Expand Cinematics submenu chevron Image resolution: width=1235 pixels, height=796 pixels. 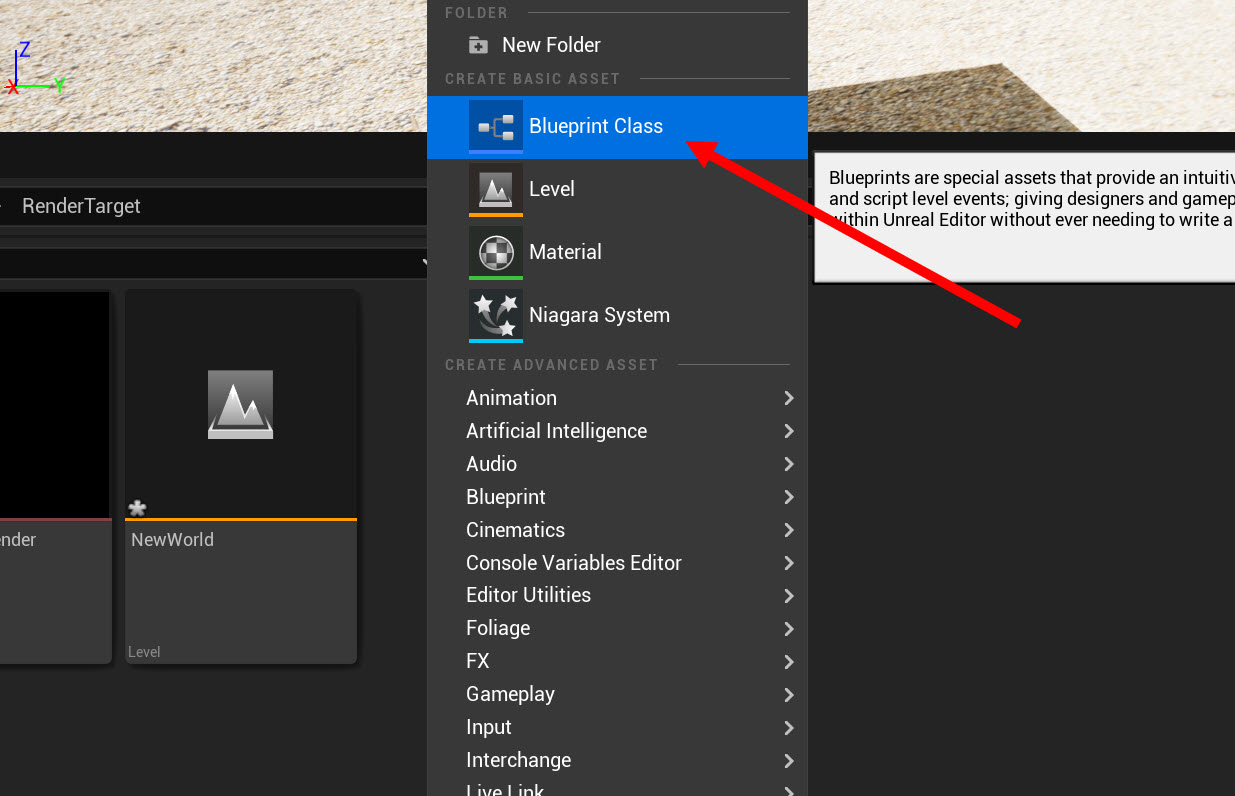789,530
